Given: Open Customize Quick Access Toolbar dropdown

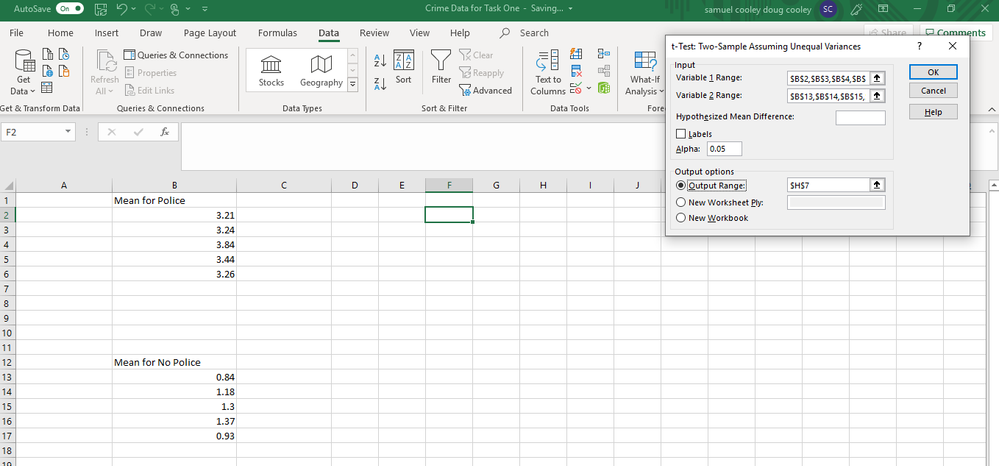Looking at the screenshot, I should pos(205,9).
